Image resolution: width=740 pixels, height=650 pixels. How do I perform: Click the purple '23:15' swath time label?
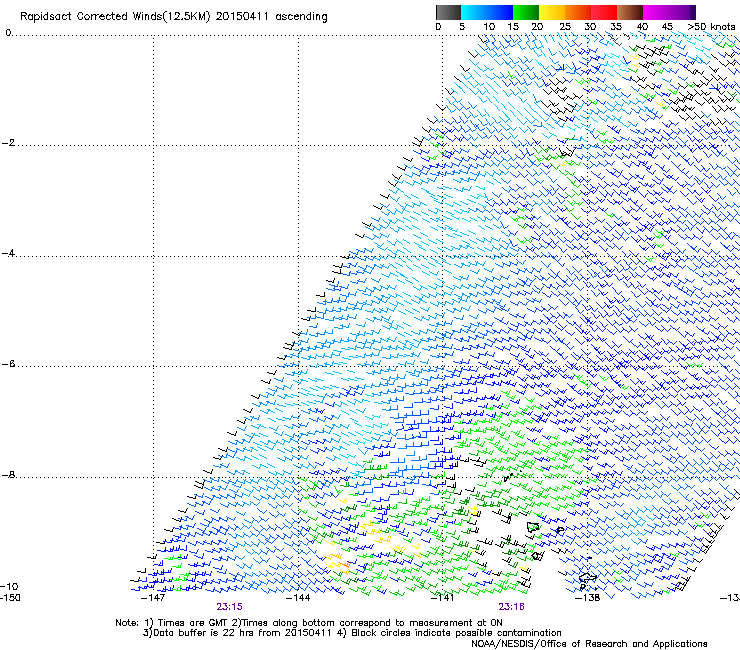229,607
